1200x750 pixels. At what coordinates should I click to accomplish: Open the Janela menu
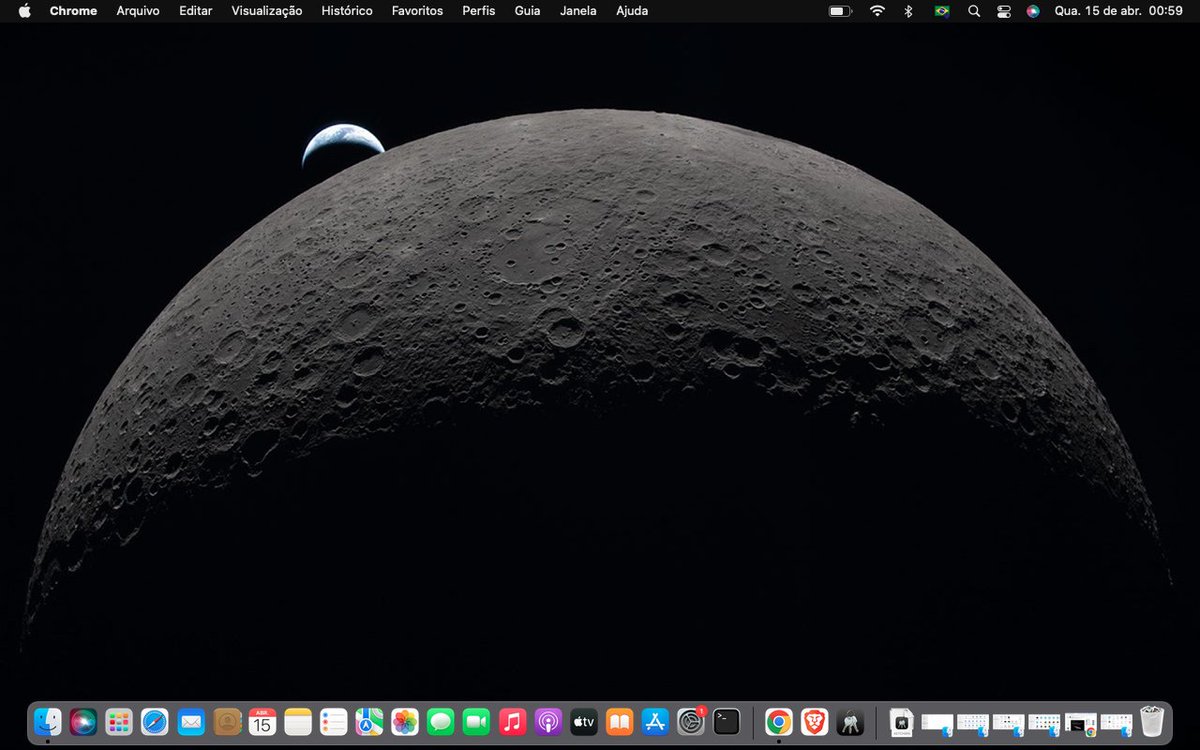point(578,11)
